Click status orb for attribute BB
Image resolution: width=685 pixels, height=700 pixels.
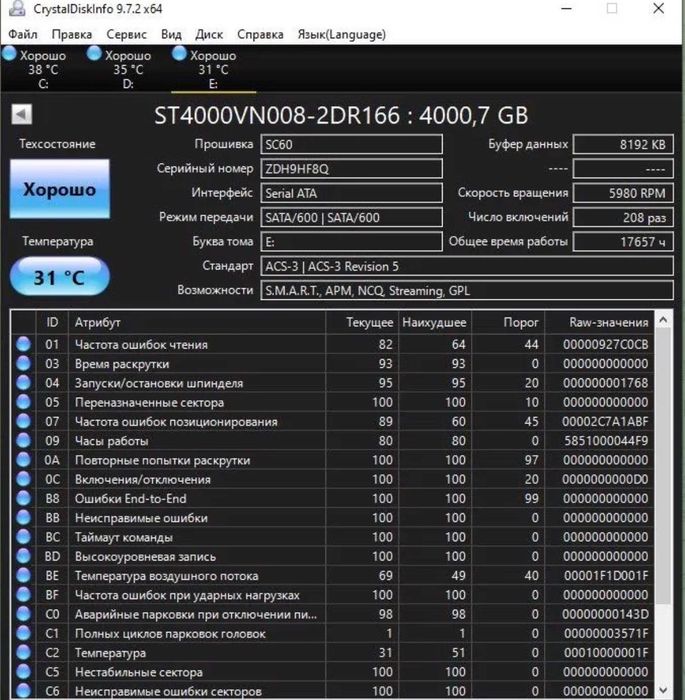(x=23, y=517)
